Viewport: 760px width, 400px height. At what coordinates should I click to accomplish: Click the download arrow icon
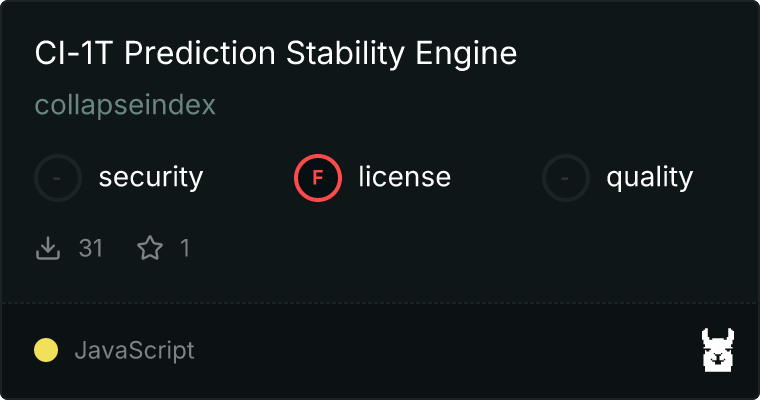tap(48, 248)
